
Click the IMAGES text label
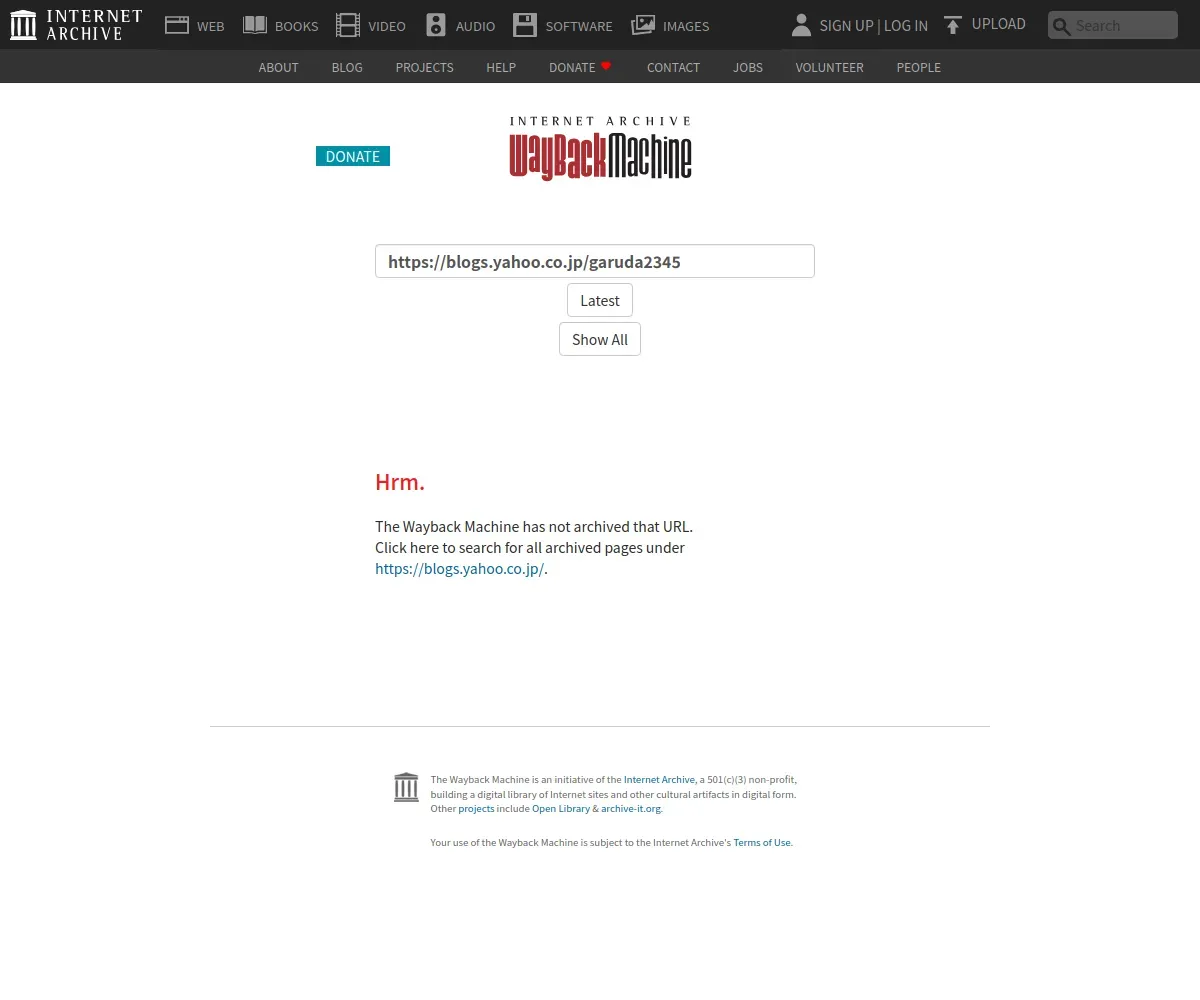click(686, 26)
